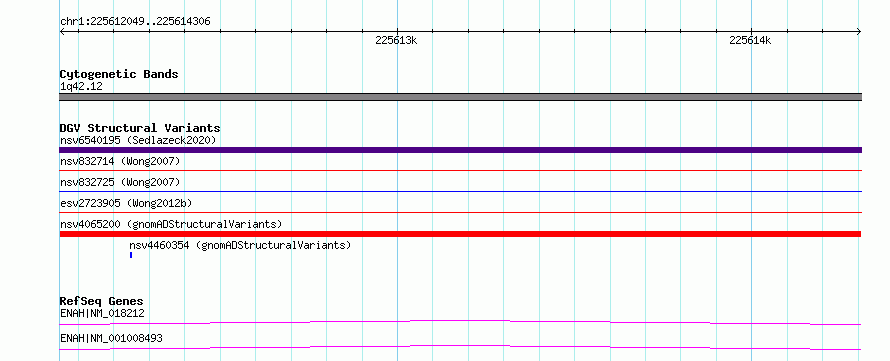890x361 pixels.
Task: Click the right arrowhead of the ruler
Action: 859,32
